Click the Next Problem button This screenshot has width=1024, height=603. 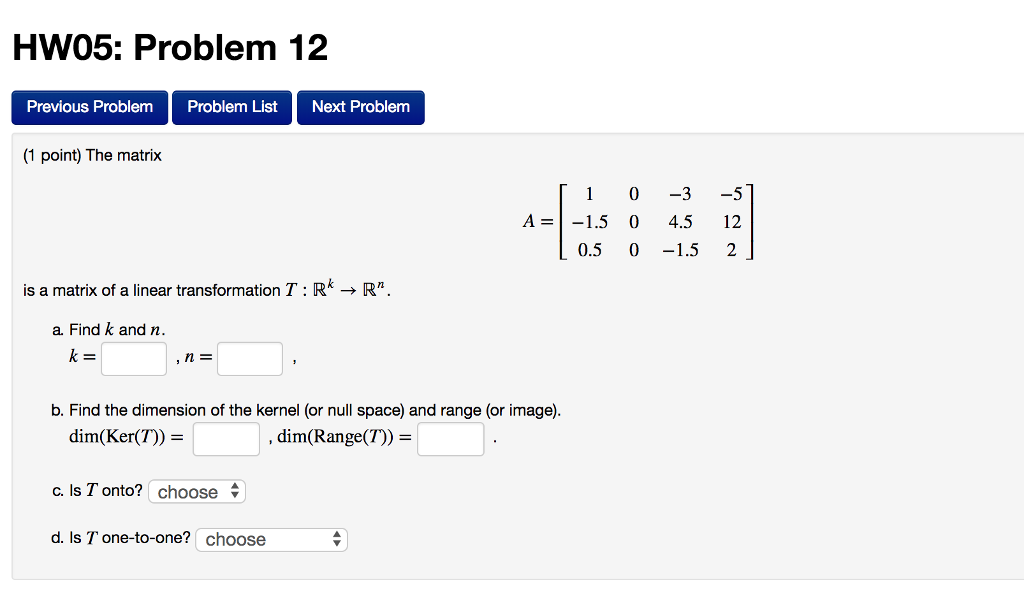tap(360, 107)
